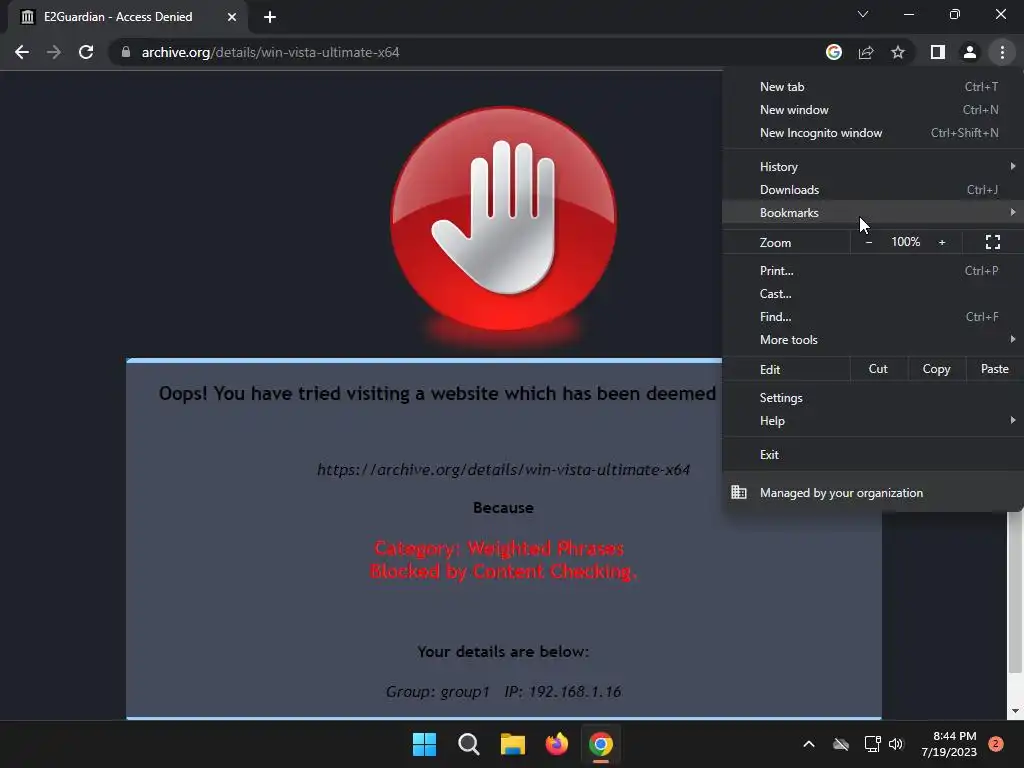This screenshot has width=1024, height=768.
Task: Open the Google icon in address bar
Action: coord(833,52)
